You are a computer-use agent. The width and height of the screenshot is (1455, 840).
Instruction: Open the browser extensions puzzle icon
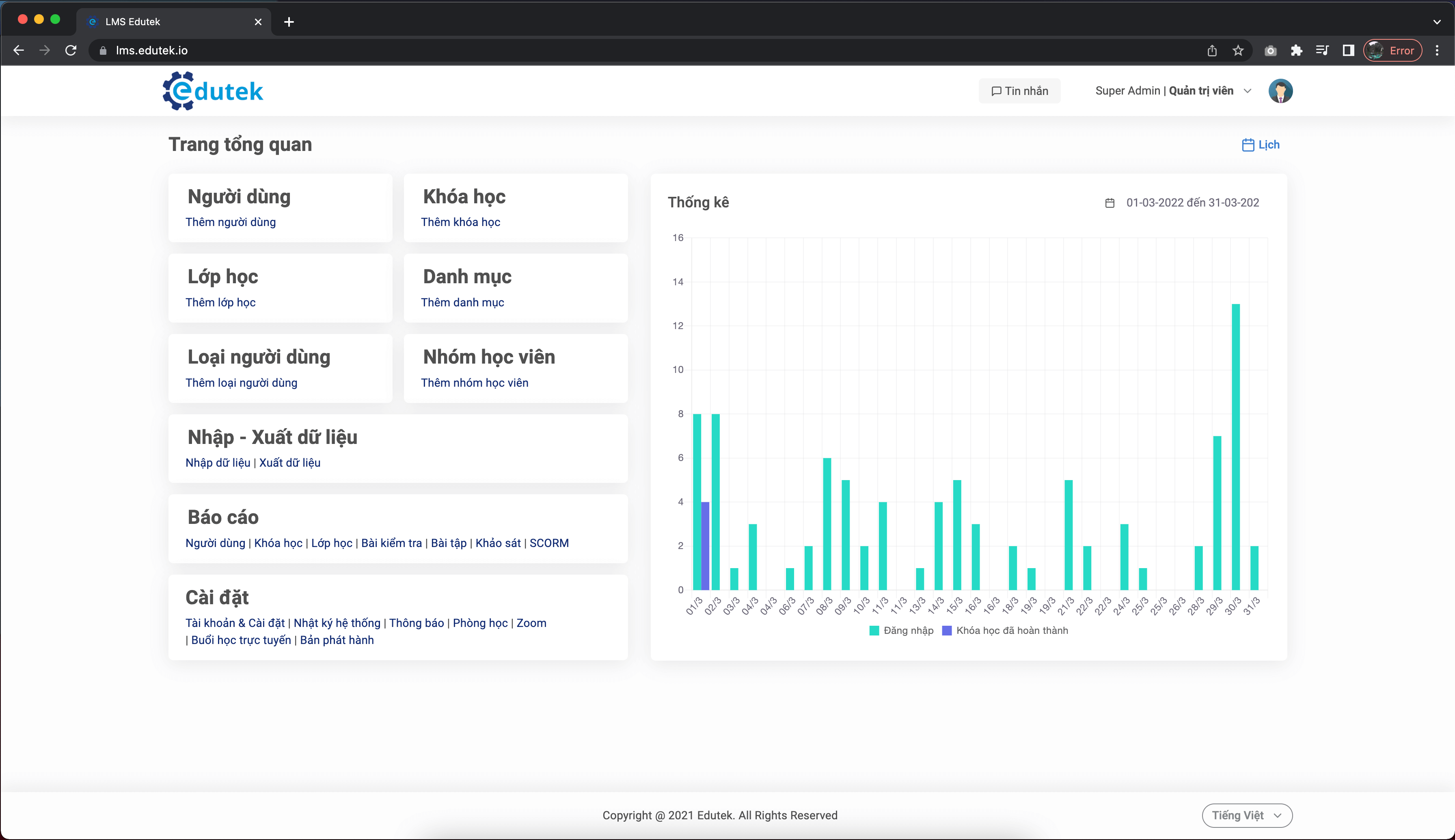coord(1296,51)
